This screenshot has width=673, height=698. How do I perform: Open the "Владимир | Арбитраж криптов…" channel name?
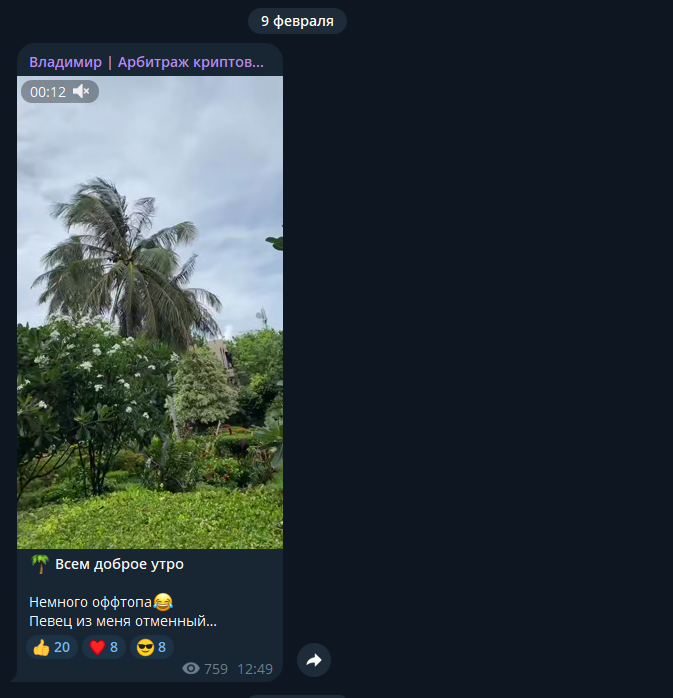(x=146, y=62)
